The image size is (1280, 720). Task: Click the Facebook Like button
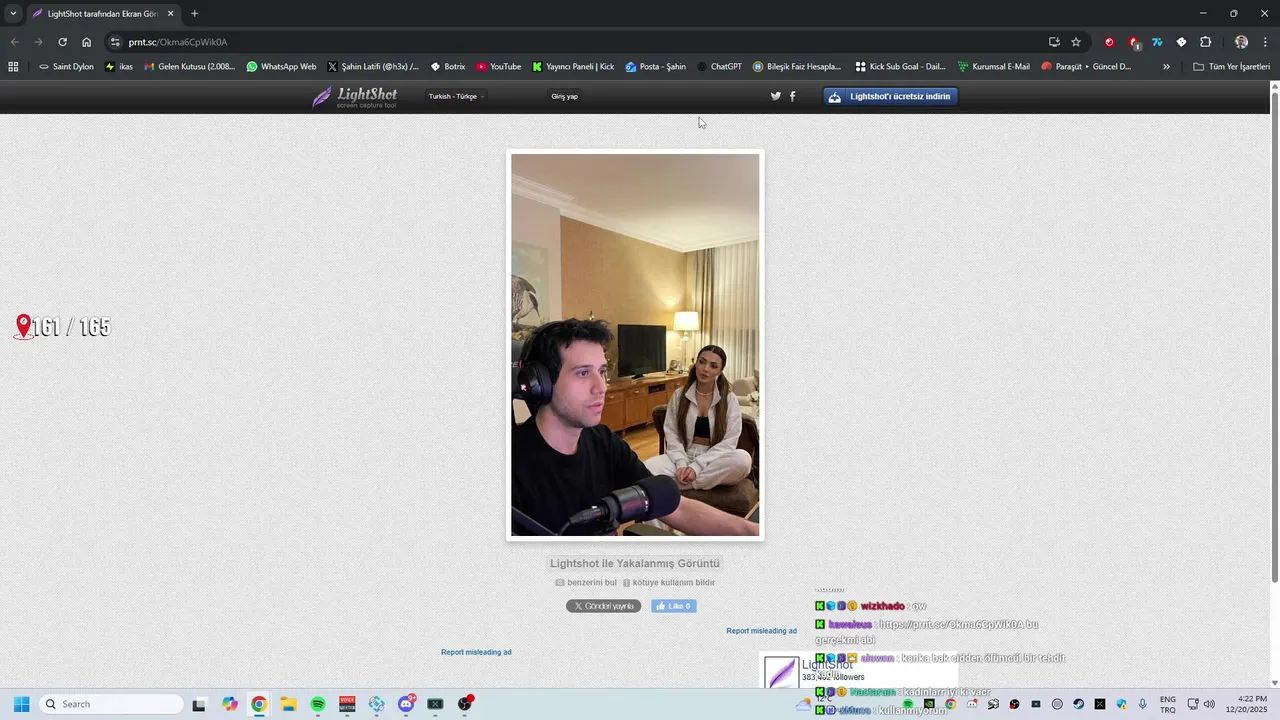tap(674, 606)
